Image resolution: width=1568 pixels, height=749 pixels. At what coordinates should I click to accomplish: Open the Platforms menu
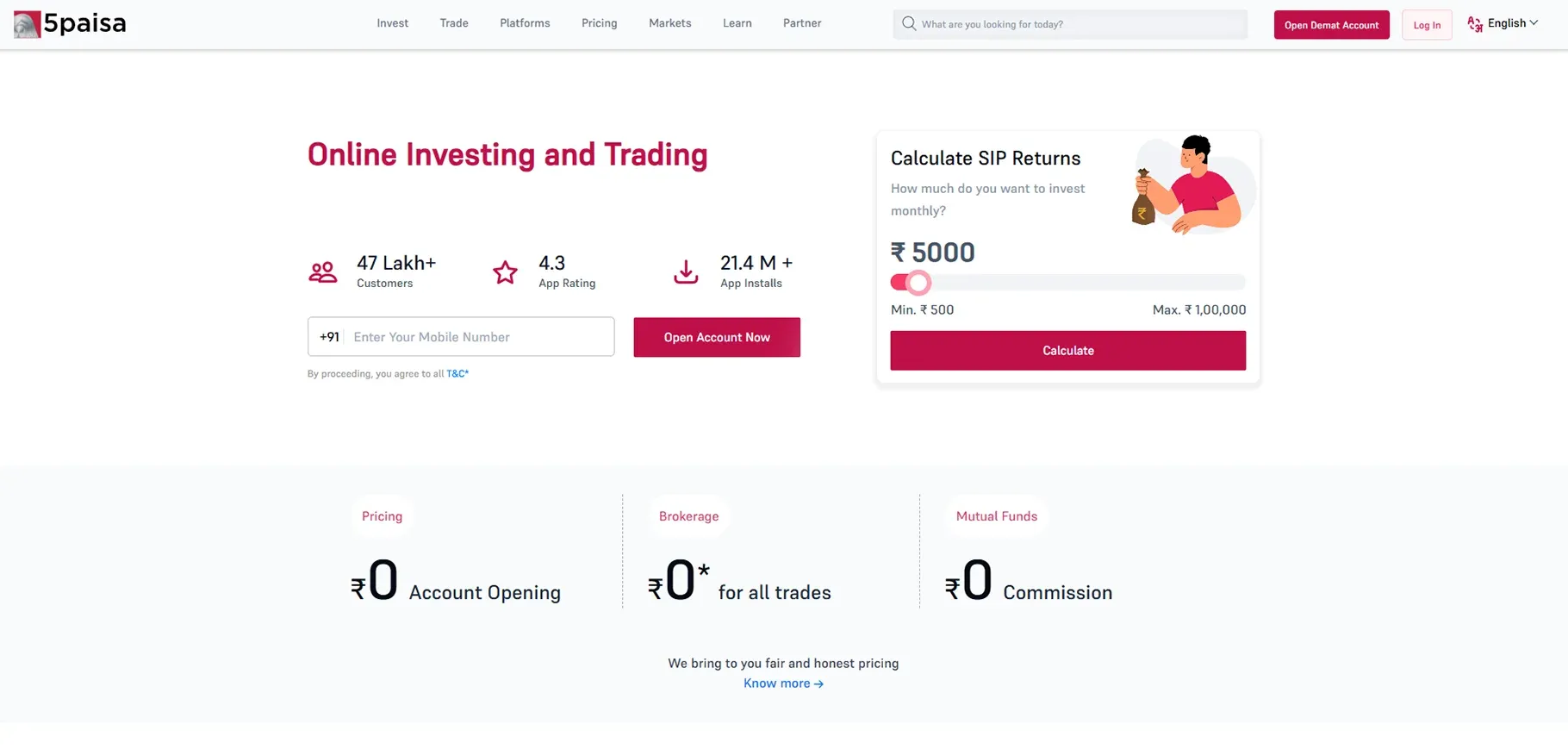(525, 23)
